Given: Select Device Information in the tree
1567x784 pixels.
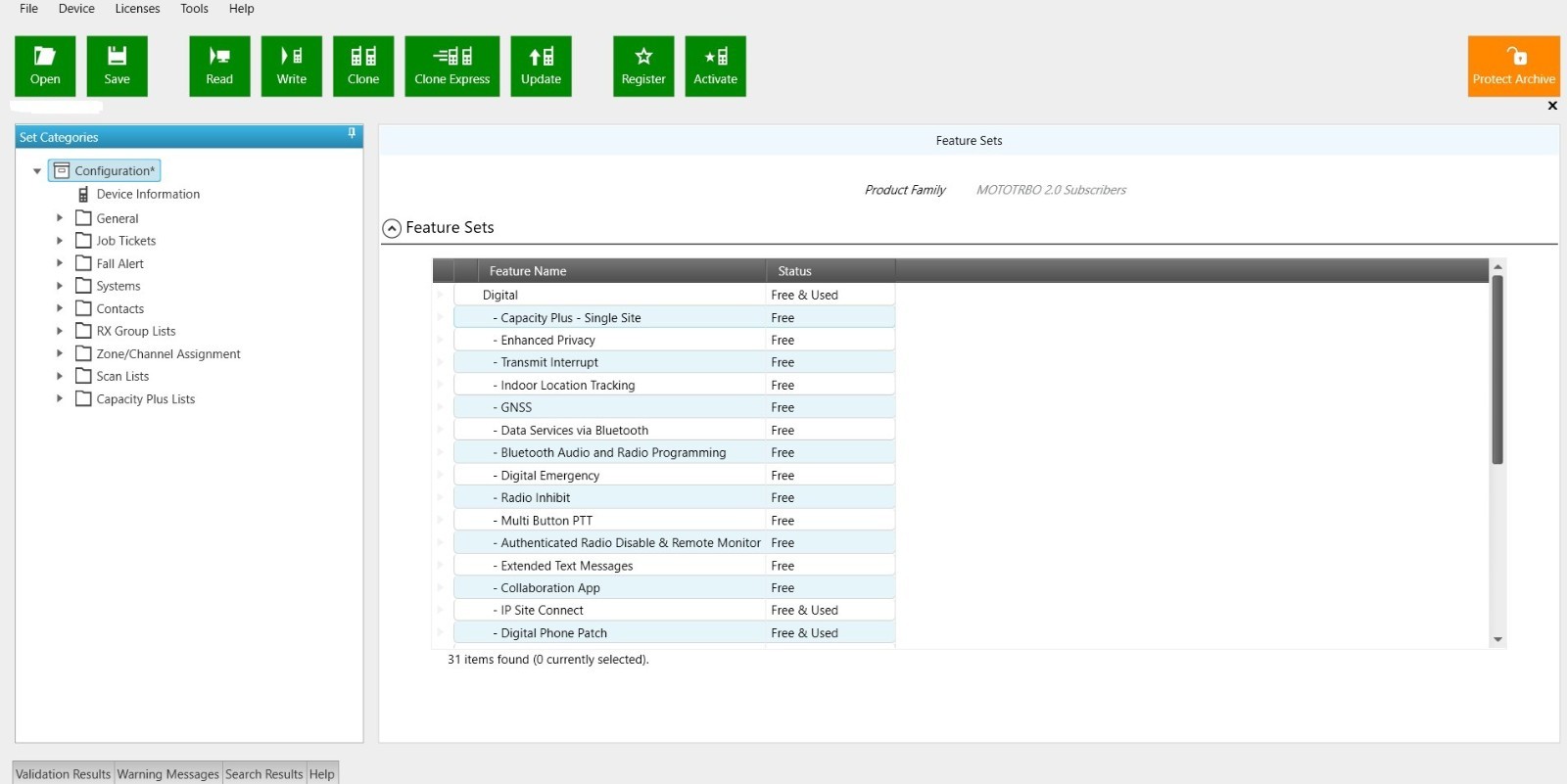Looking at the screenshot, I should [148, 194].
